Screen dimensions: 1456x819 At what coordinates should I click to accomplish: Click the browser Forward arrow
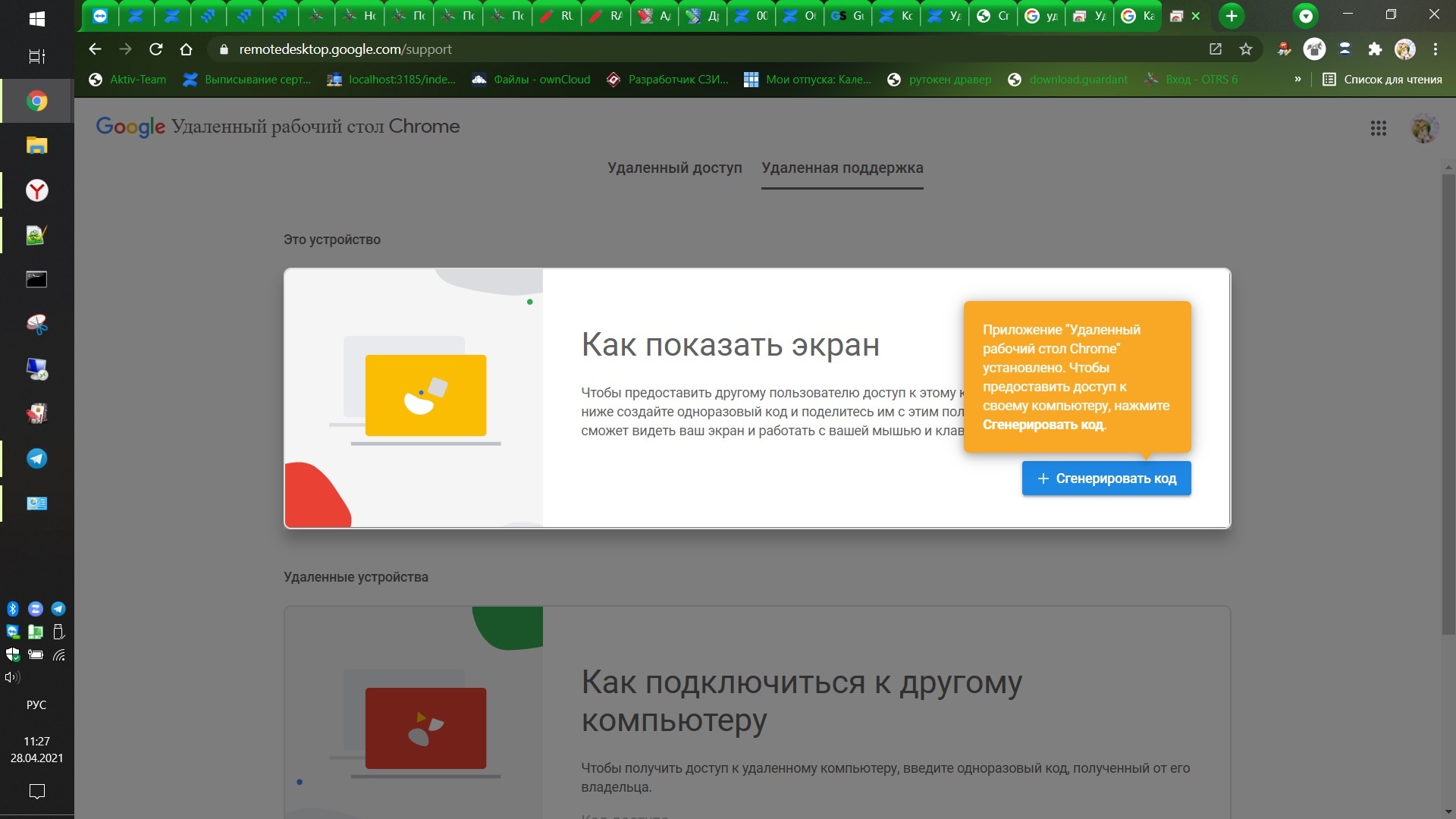pyautogui.click(x=126, y=49)
